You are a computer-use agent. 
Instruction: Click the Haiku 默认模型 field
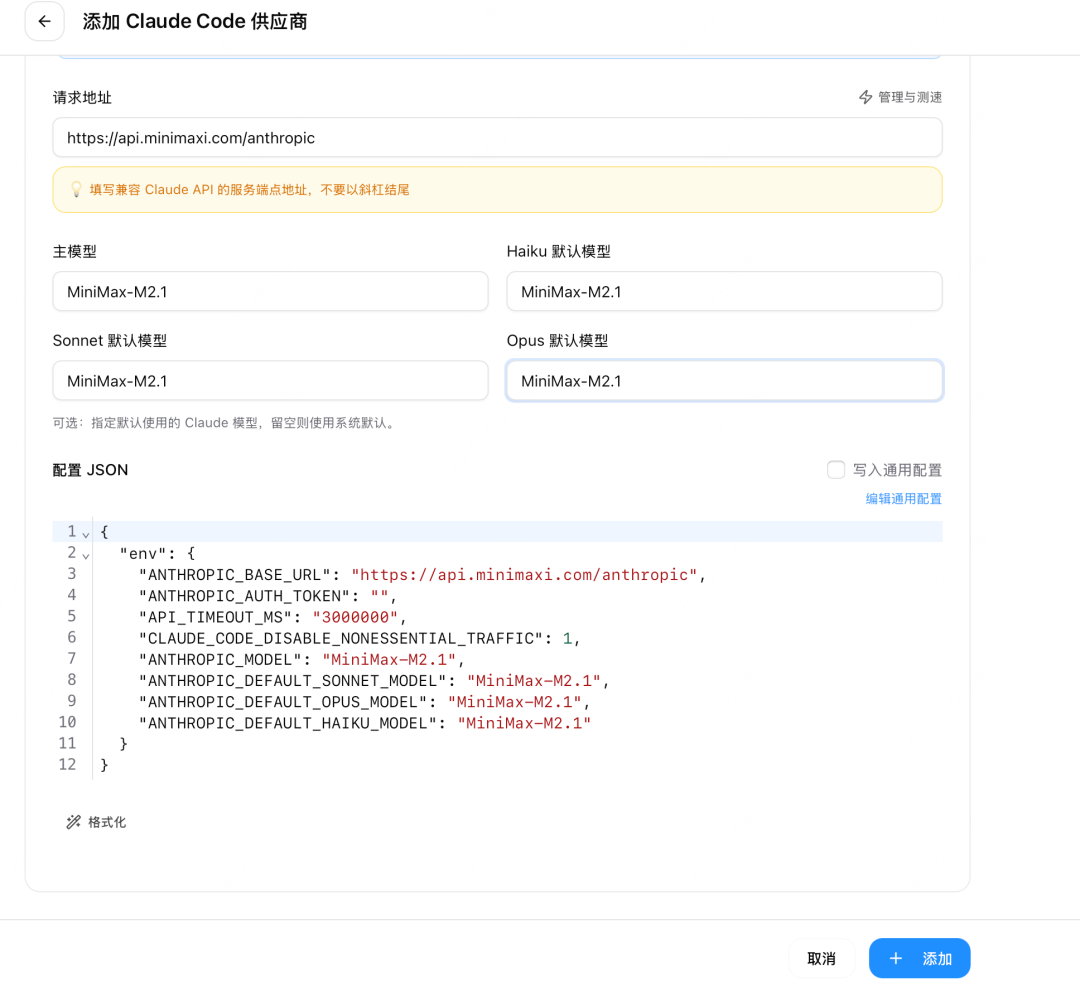coord(724,291)
